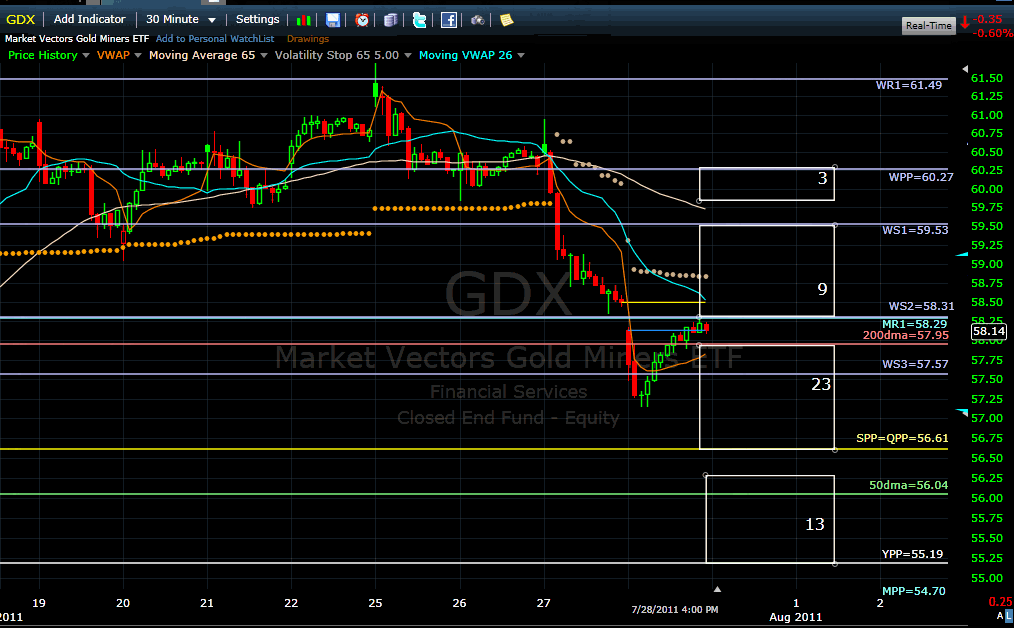
Task: Select the WS1=59.53 level label
Action: pyautogui.click(x=915, y=230)
